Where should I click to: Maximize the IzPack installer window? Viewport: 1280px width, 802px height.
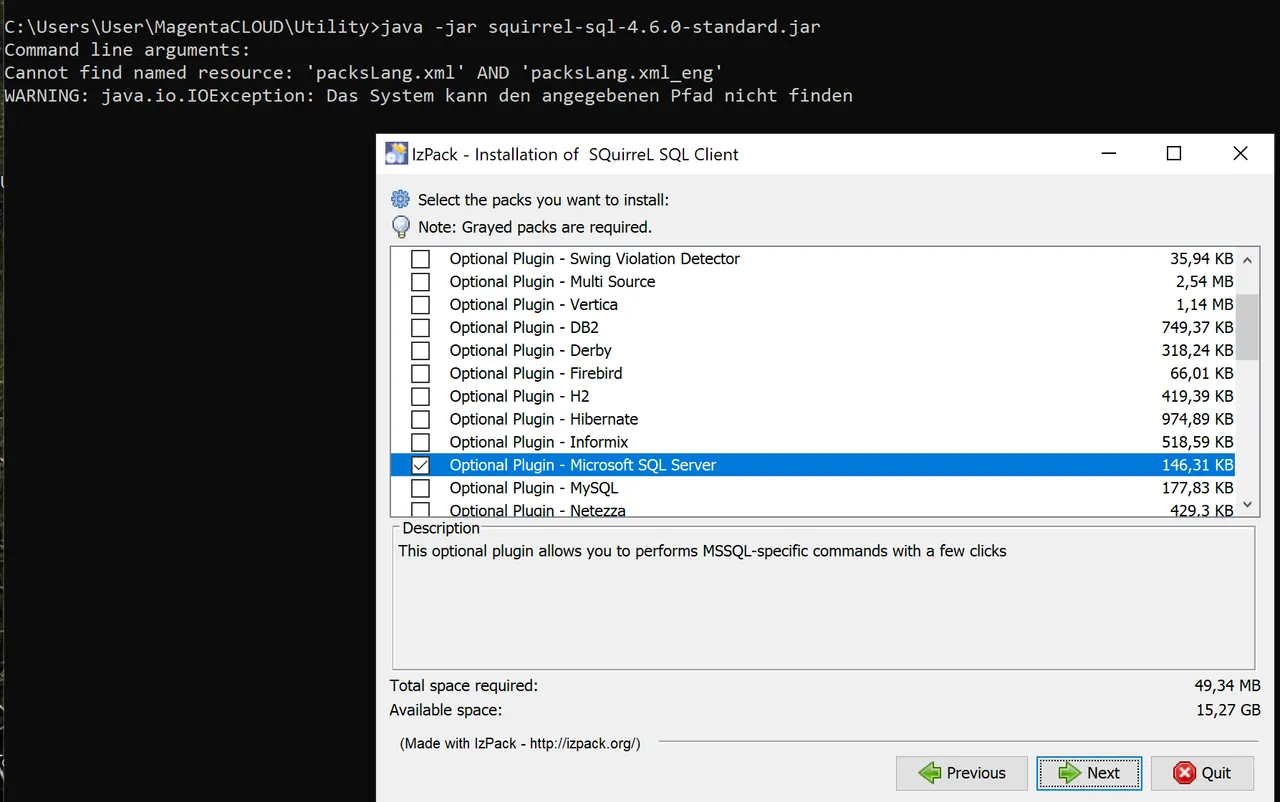tap(1174, 154)
